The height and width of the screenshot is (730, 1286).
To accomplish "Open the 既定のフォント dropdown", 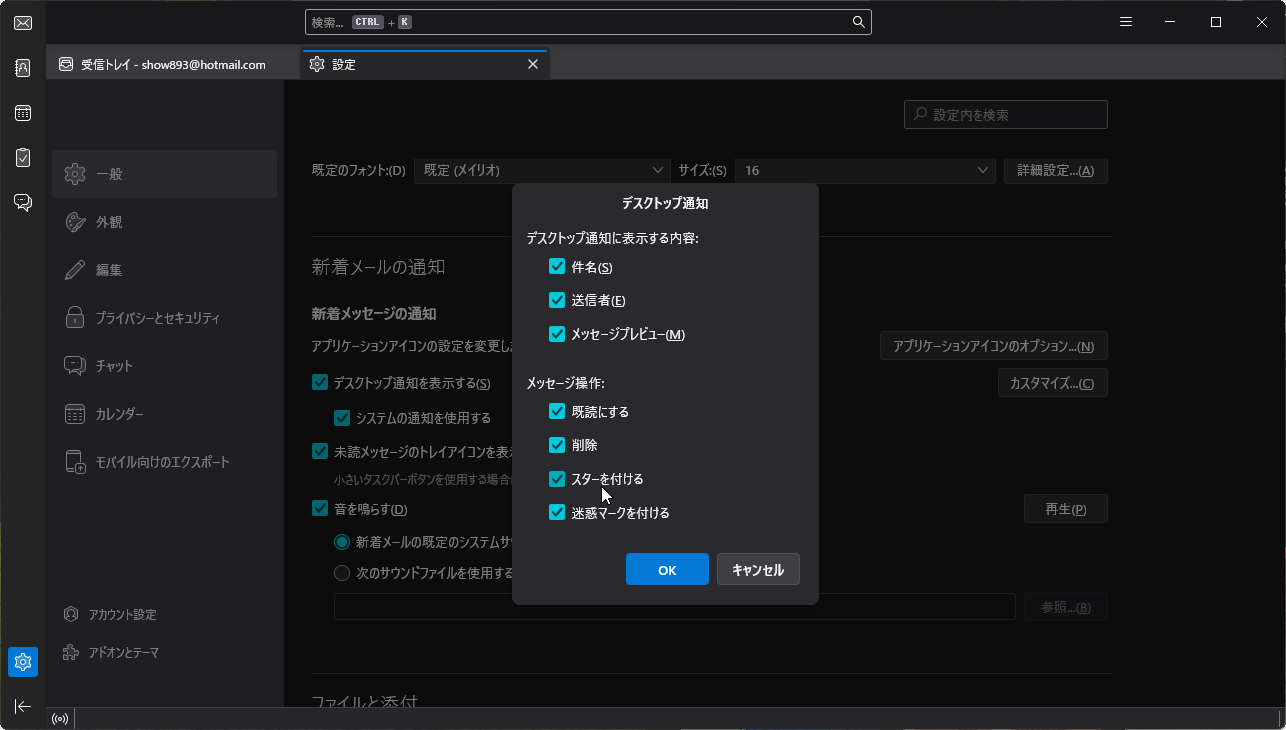I will click(543, 170).
